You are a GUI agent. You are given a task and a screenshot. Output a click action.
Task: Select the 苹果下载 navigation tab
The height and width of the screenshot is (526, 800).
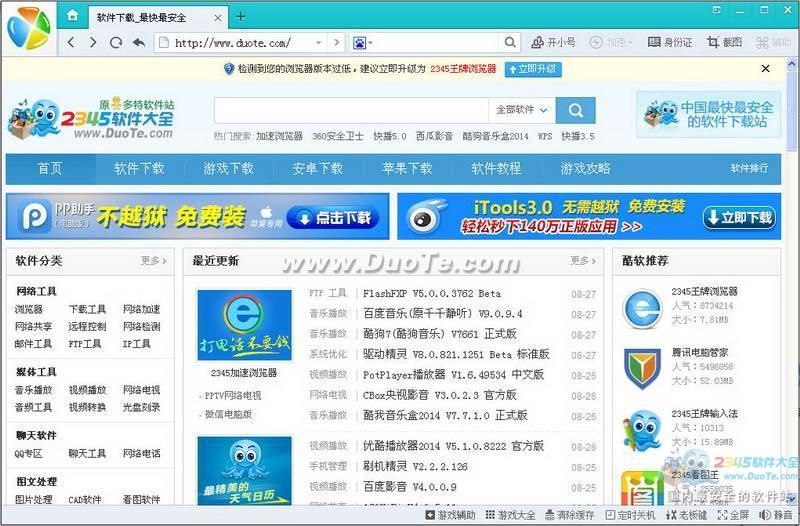pyautogui.click(x=407, y=168)
